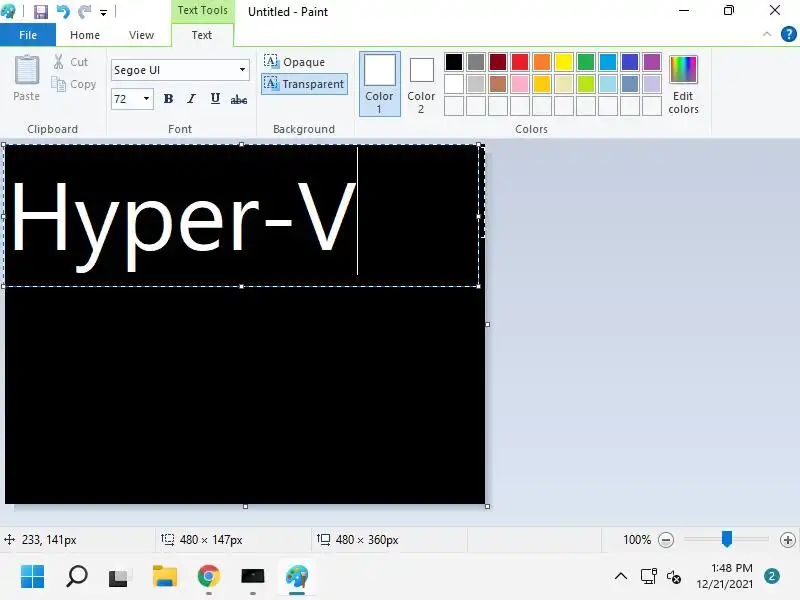The width and height of the screenshot is (800, 600).
Task: Toggle Underline formatting
Action: click(215, 98)
